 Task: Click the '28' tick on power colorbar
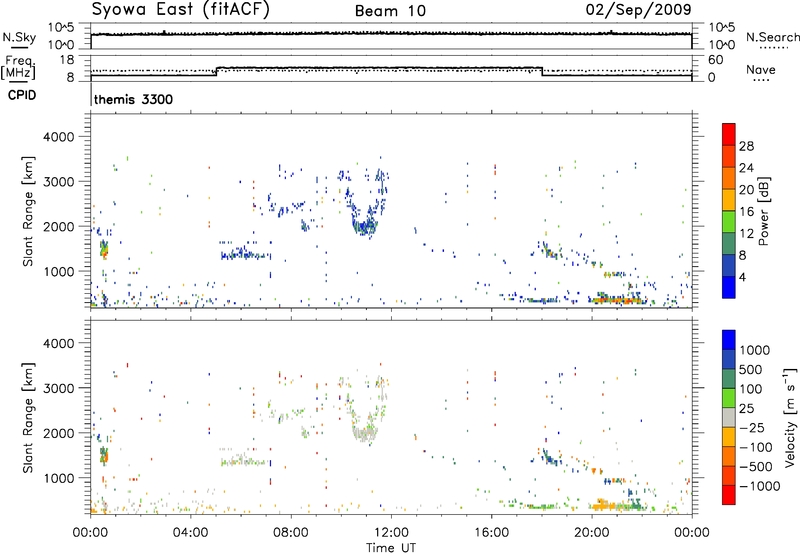(746, 146)
